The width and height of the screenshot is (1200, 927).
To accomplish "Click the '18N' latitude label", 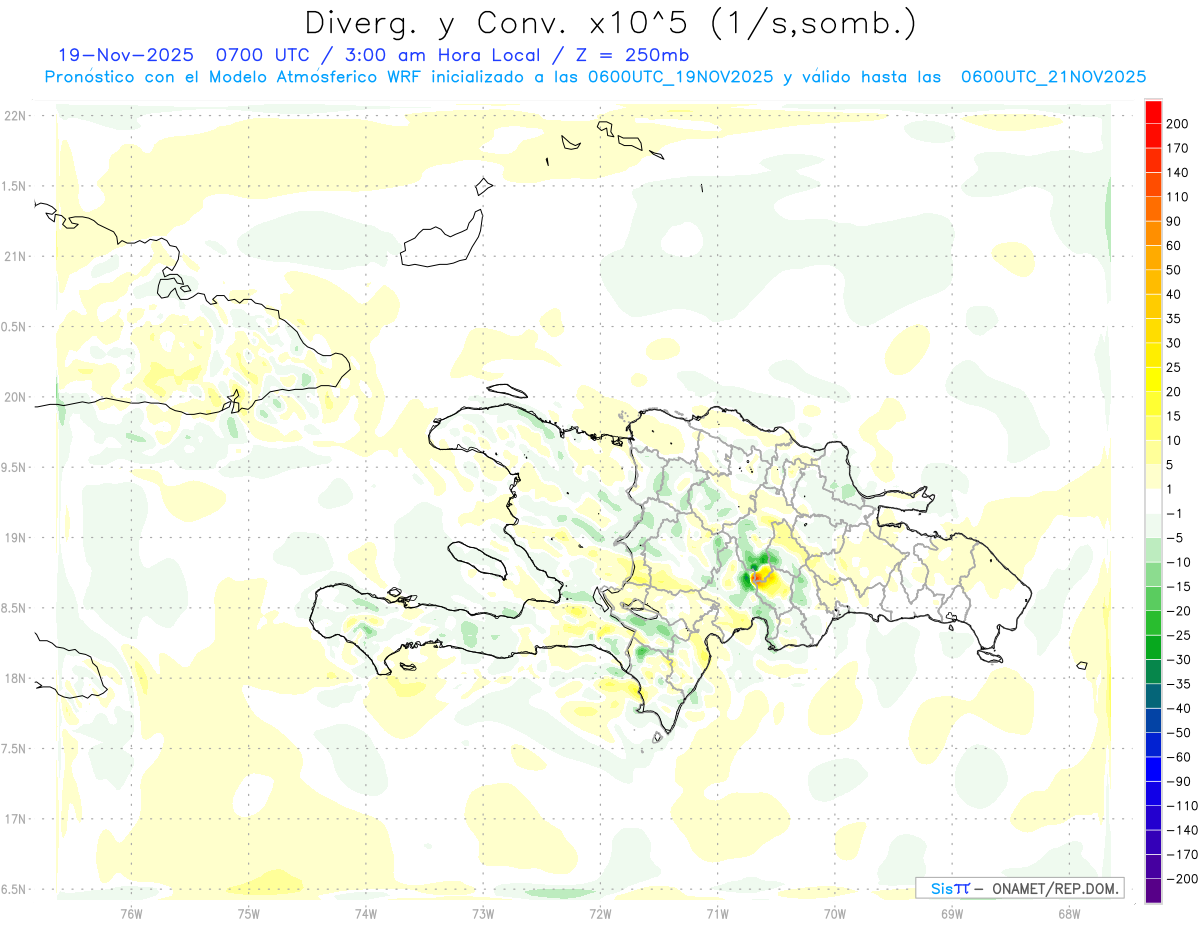I will pos(14,679).
